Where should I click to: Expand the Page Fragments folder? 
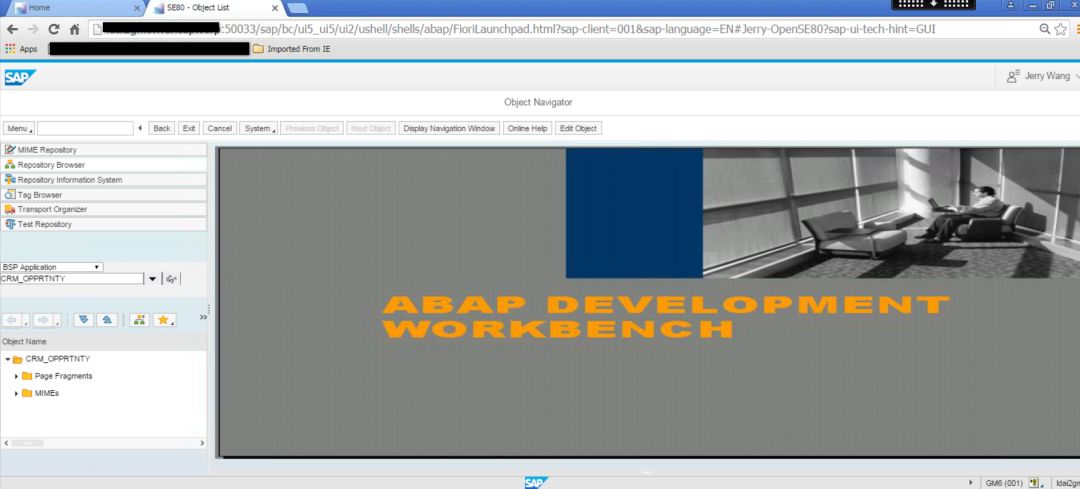click(17, 376)
